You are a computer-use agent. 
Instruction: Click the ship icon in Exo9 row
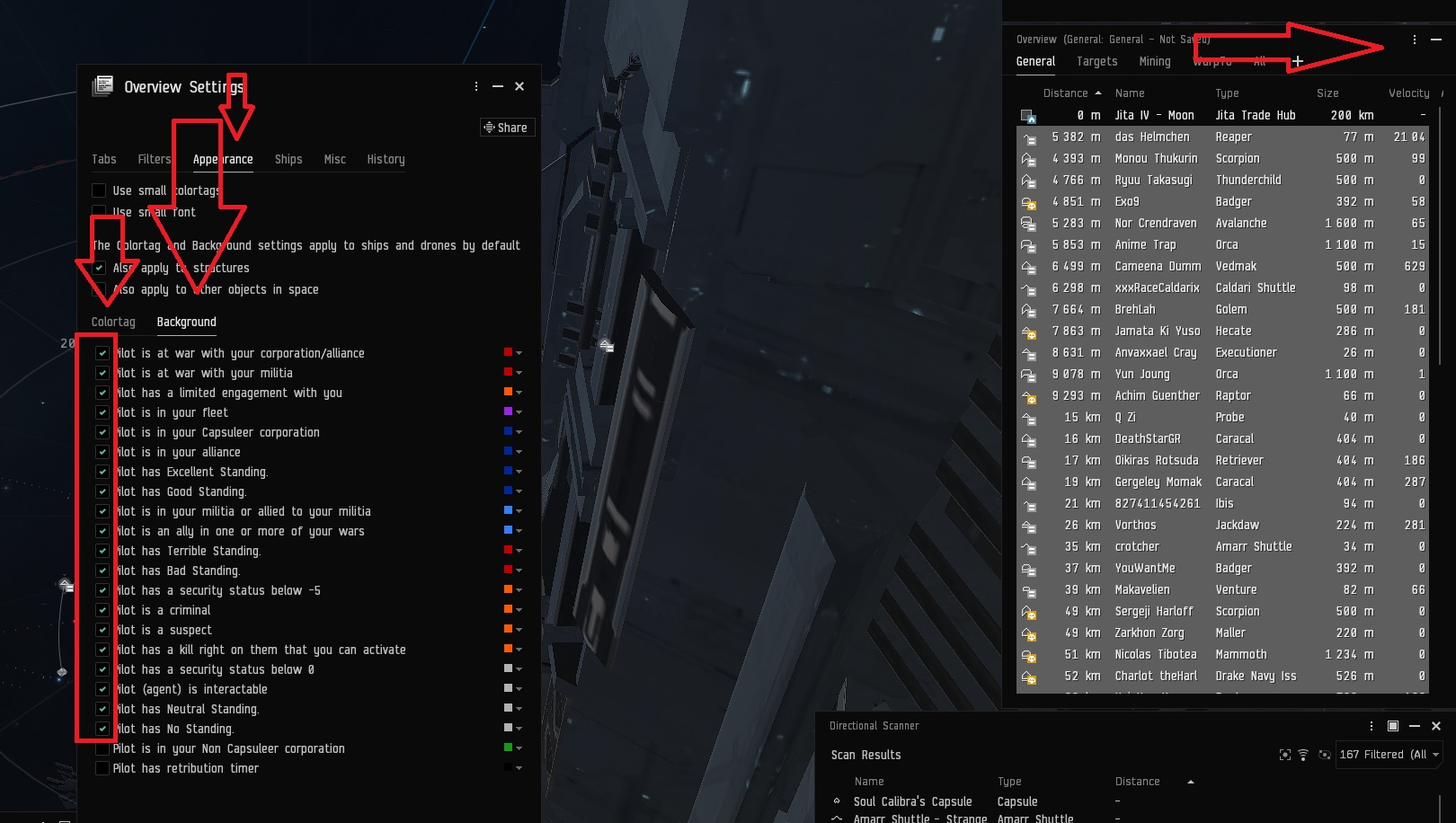(1028, 202)
